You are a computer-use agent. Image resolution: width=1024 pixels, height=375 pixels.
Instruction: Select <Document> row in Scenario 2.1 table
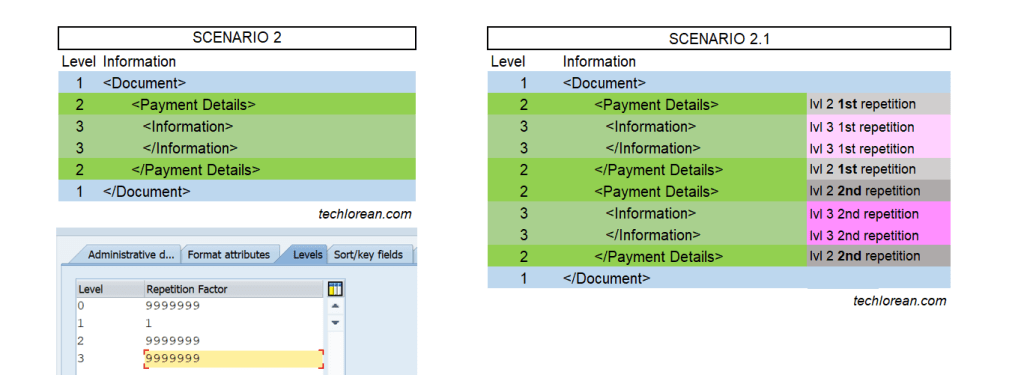click(719, 83)
